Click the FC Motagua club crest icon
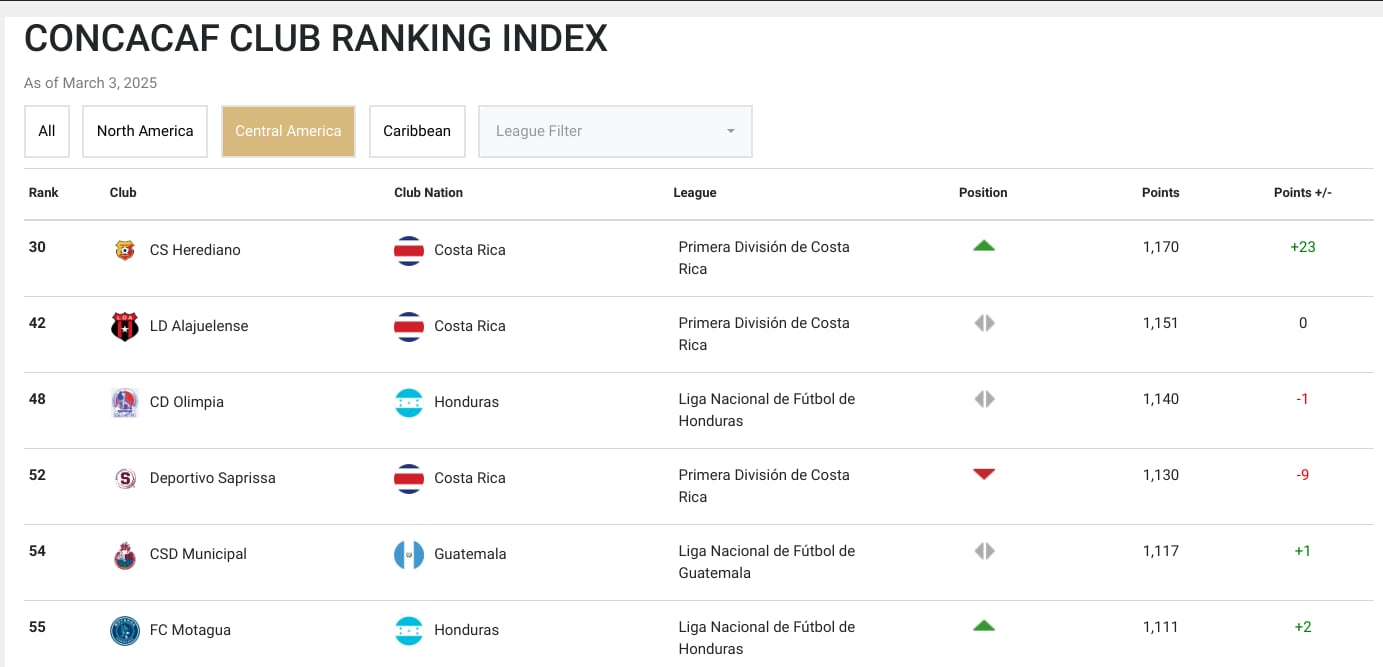Screen dimensions: 1383x667 tap(124, 630)
